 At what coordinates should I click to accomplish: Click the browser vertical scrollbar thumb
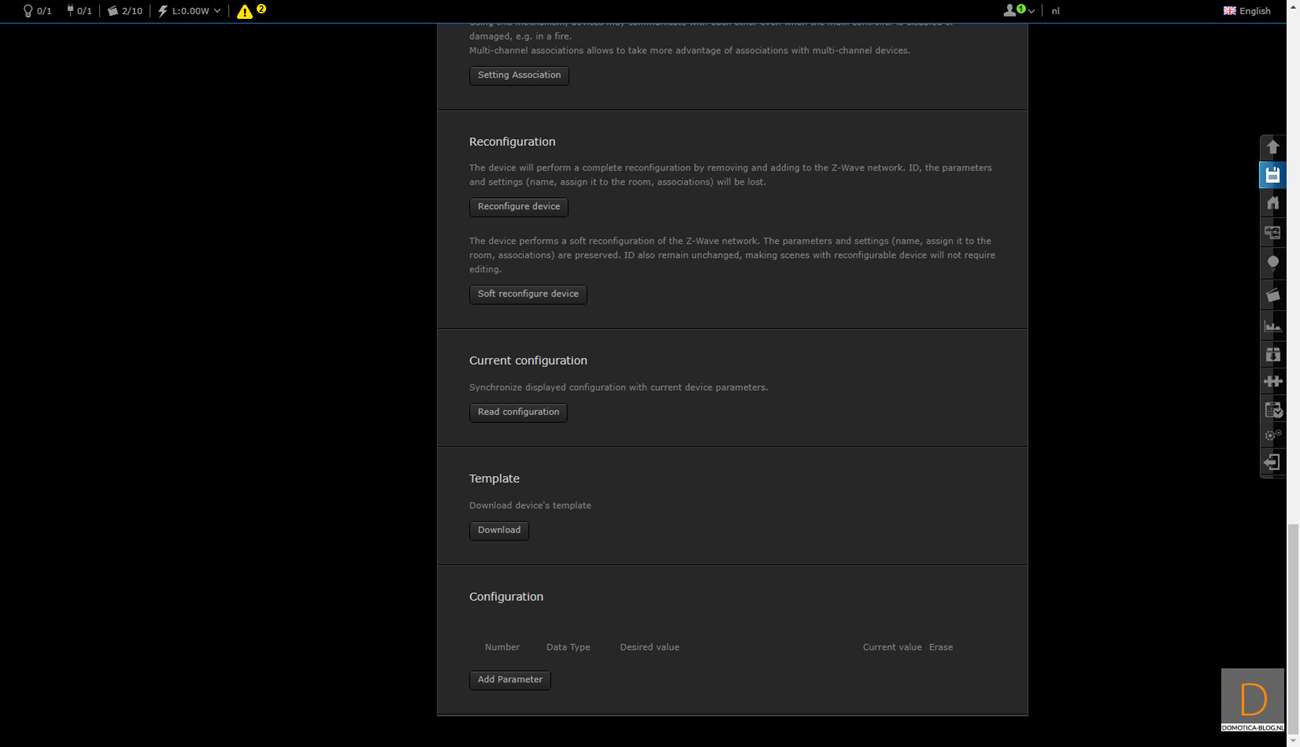point(1292,620)
